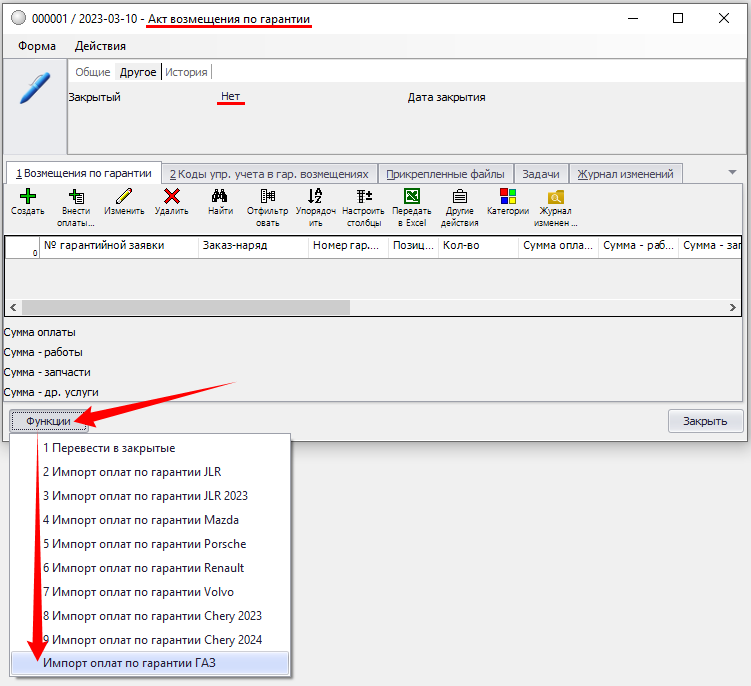Expand the tab overflow arrow
This screenshot has width=751, height=686.
click(x=732, y=173)
